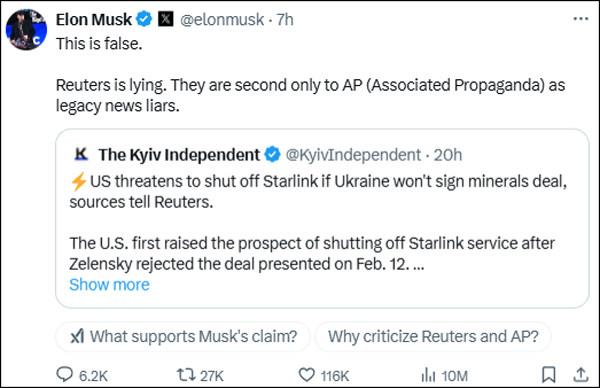
Task: Select 'Why criticize Reuters and AP?' suggestion
Action: pos(433,337)
